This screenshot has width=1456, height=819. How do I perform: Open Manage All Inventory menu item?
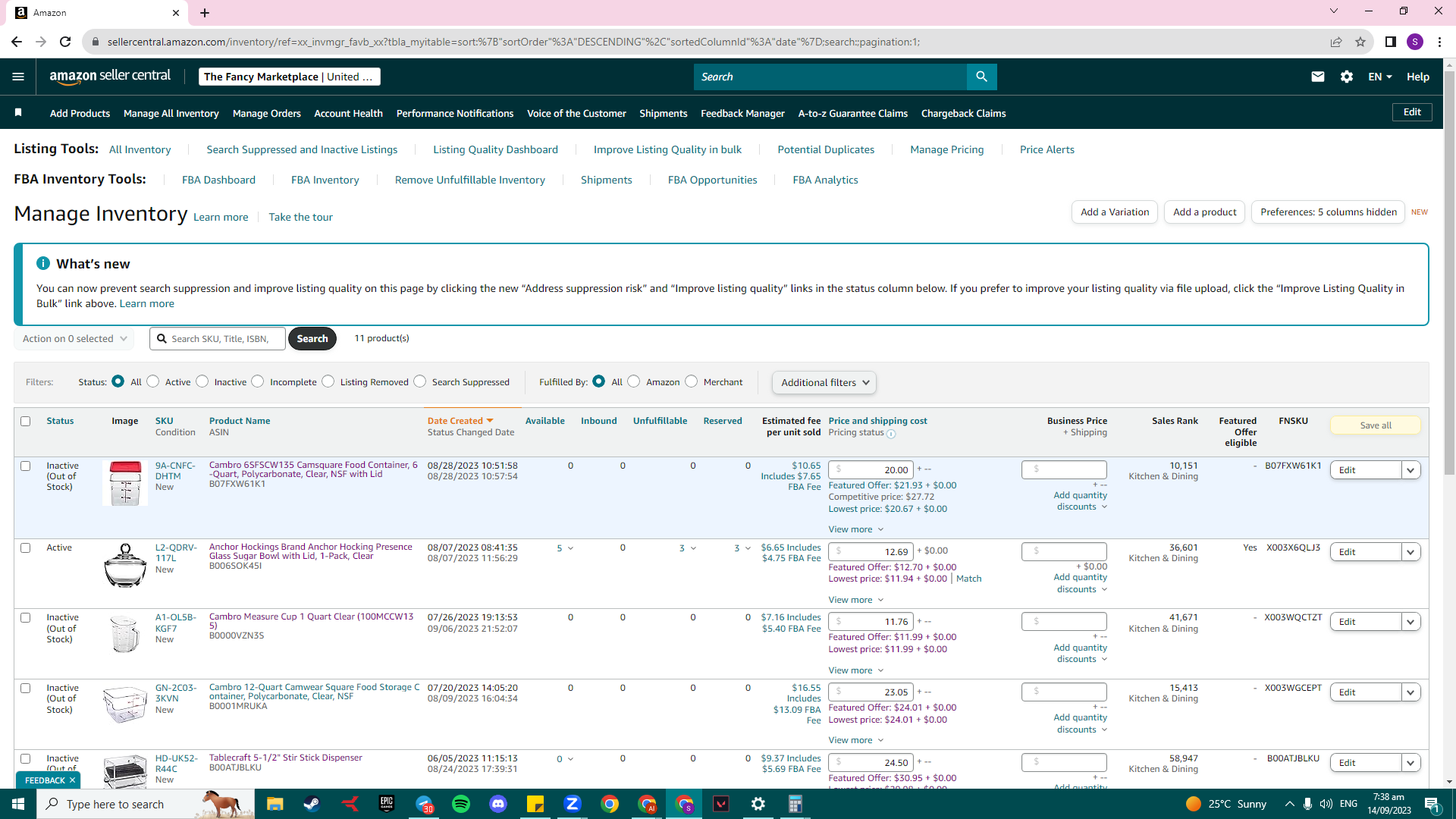coord(171,113)
